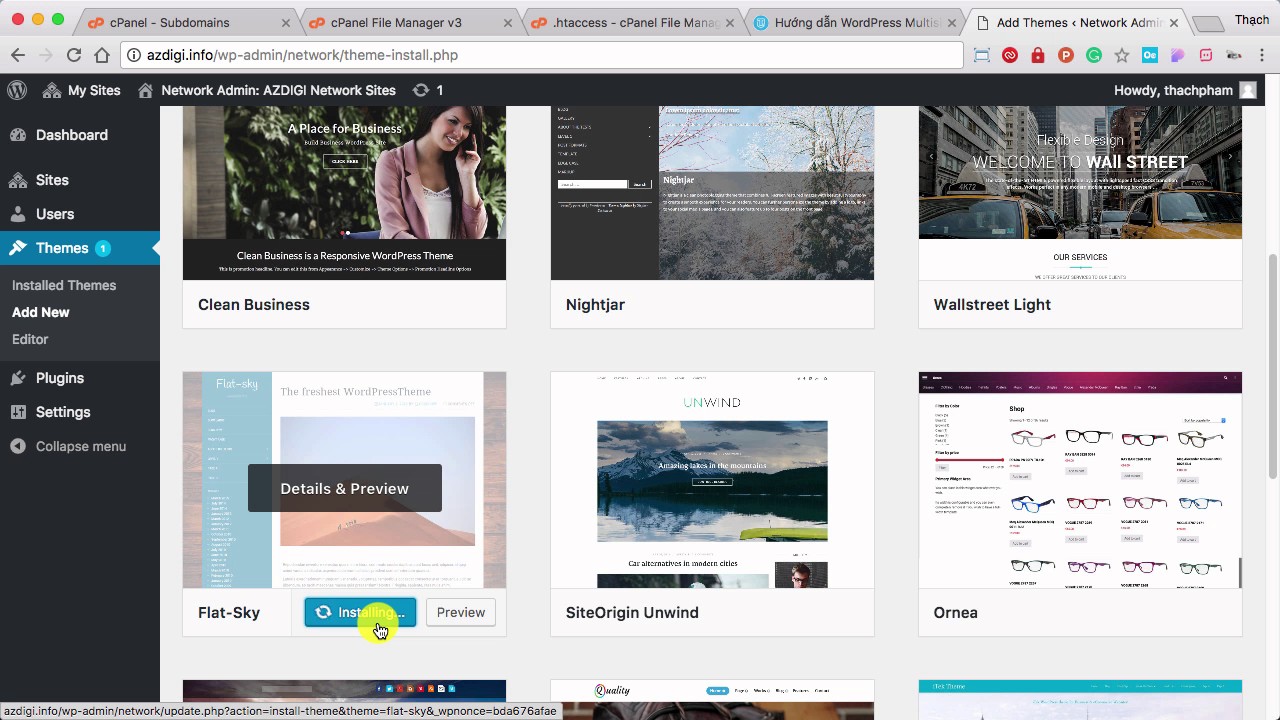The image size is (1280, 720).
Task: Open My Sites in admin bar
Action: [x=82, y=90]
